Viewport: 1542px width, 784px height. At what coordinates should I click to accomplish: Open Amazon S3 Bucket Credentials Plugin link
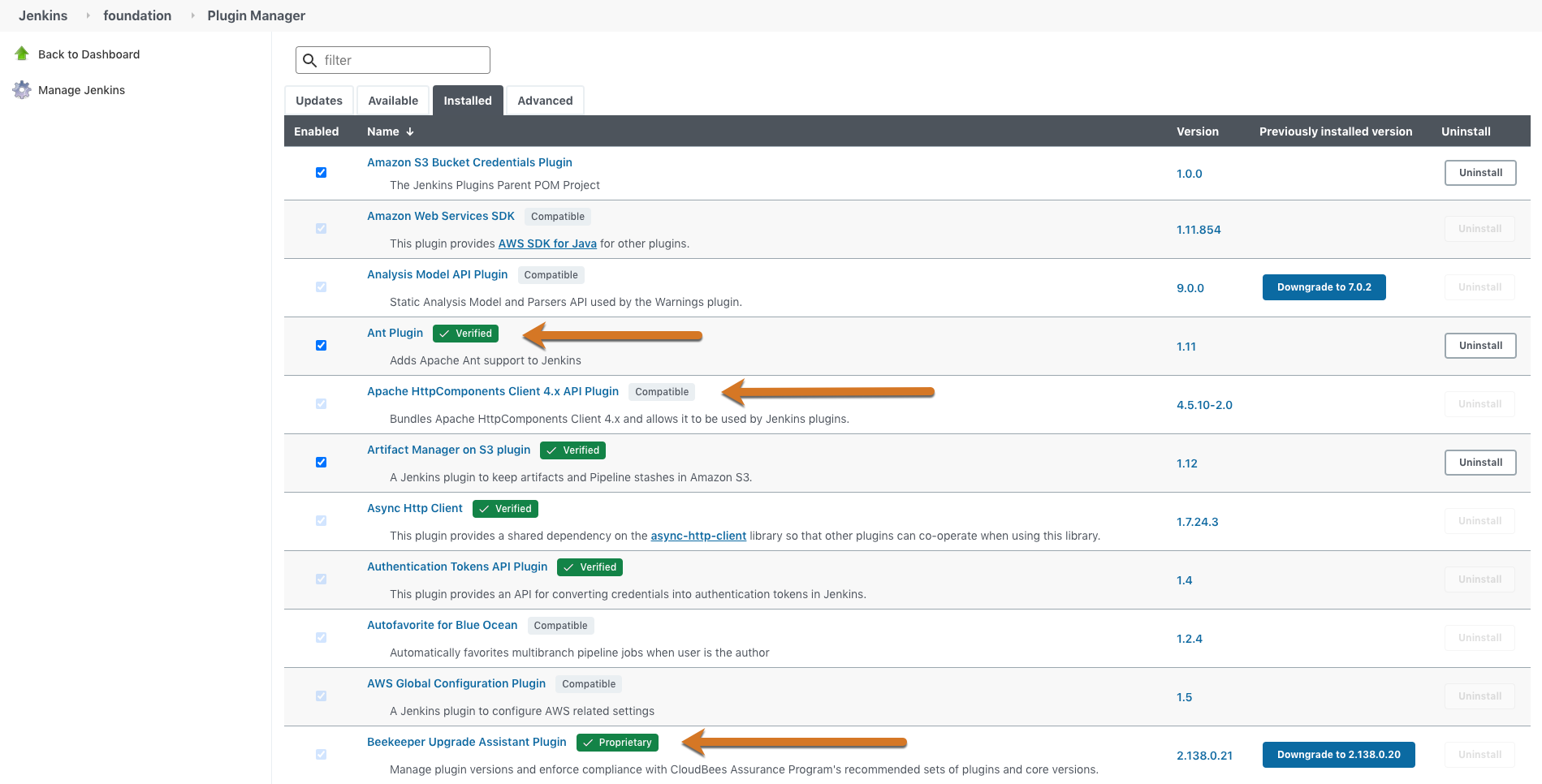pos(469,162)
